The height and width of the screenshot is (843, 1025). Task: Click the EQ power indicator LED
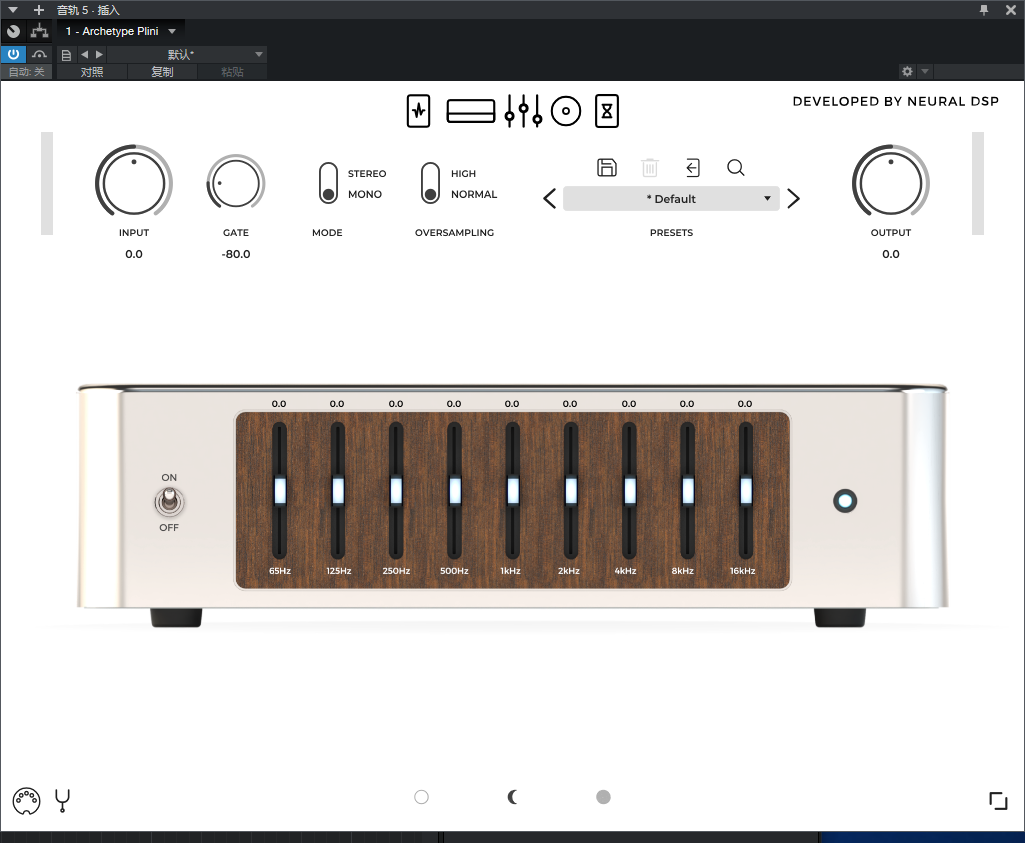coord(845,501)
